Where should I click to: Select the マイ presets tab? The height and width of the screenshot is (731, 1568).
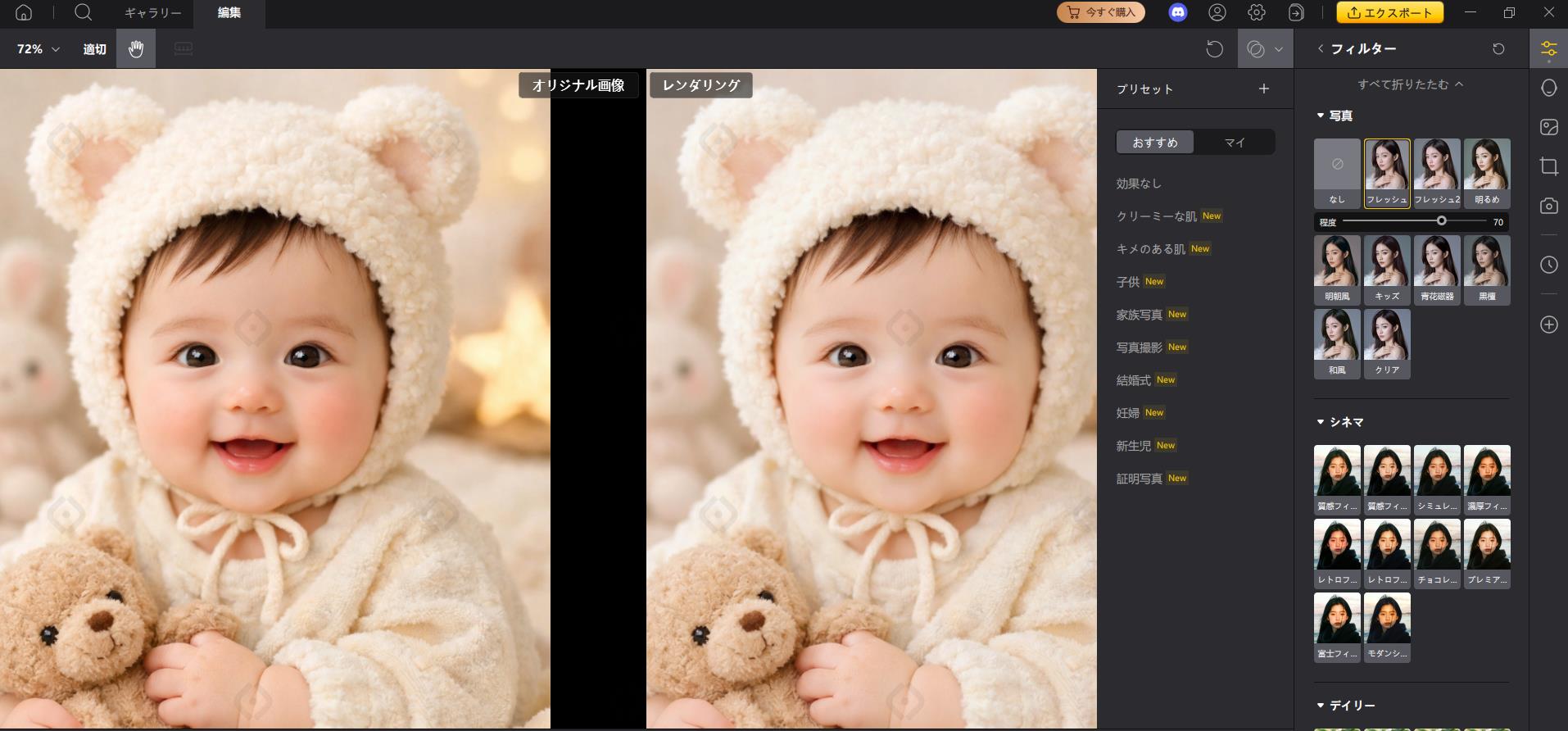(x=1235, y=143)
